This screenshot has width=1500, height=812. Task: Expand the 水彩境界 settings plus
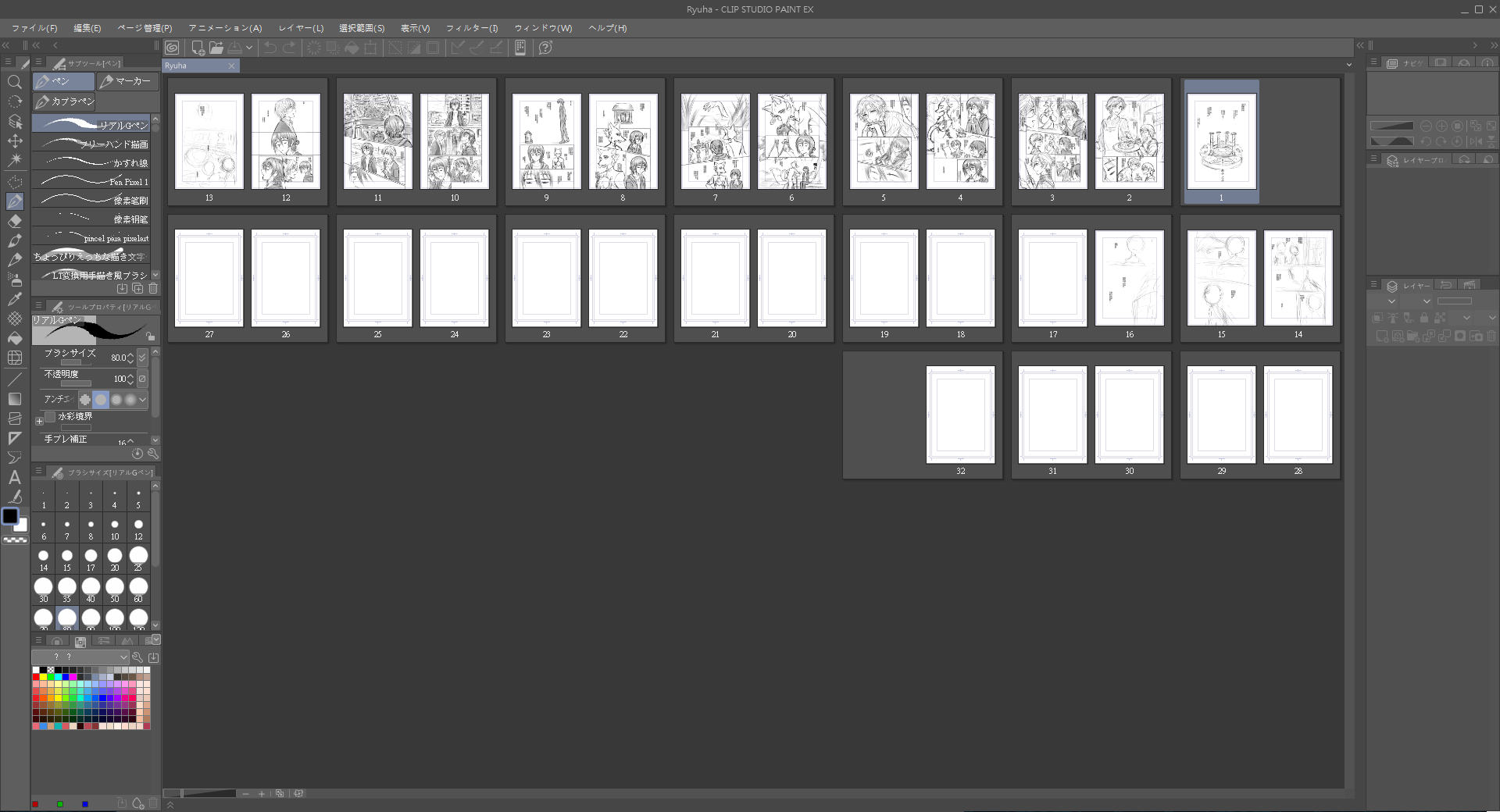[39, 421]
